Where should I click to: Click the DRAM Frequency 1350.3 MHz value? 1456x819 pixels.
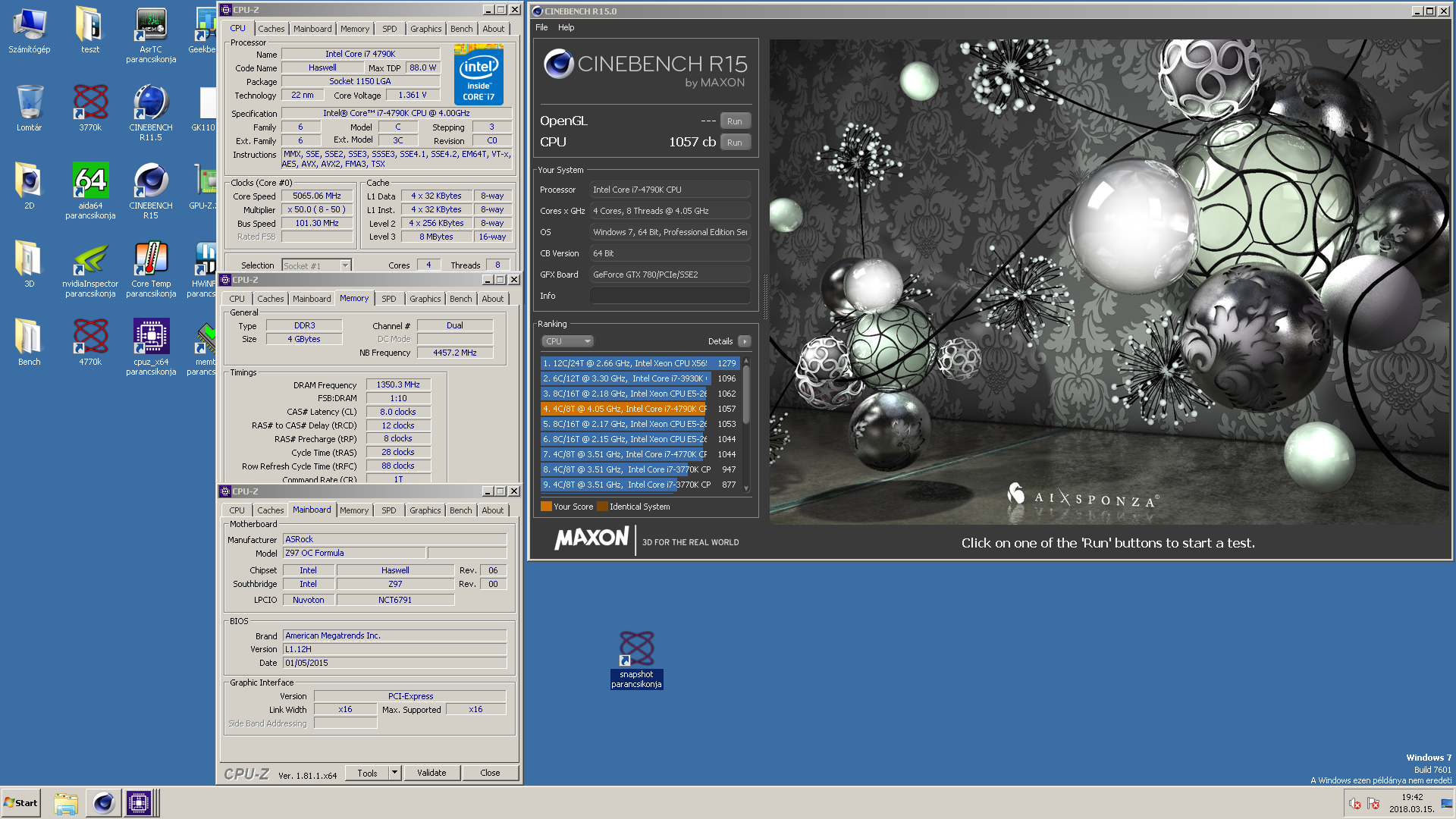click(x=398, y=384)
